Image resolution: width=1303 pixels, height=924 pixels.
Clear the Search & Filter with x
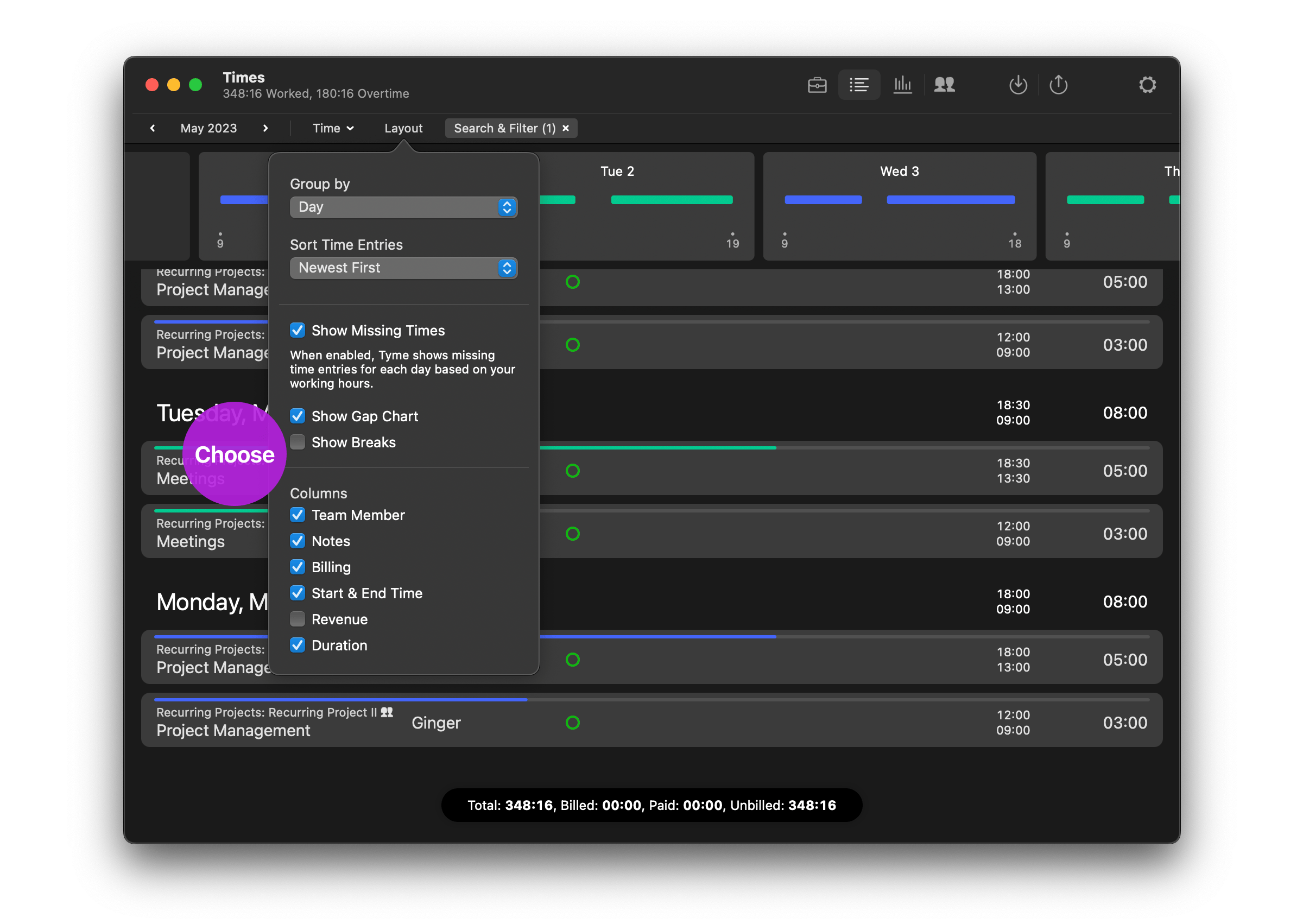(566, 128)
